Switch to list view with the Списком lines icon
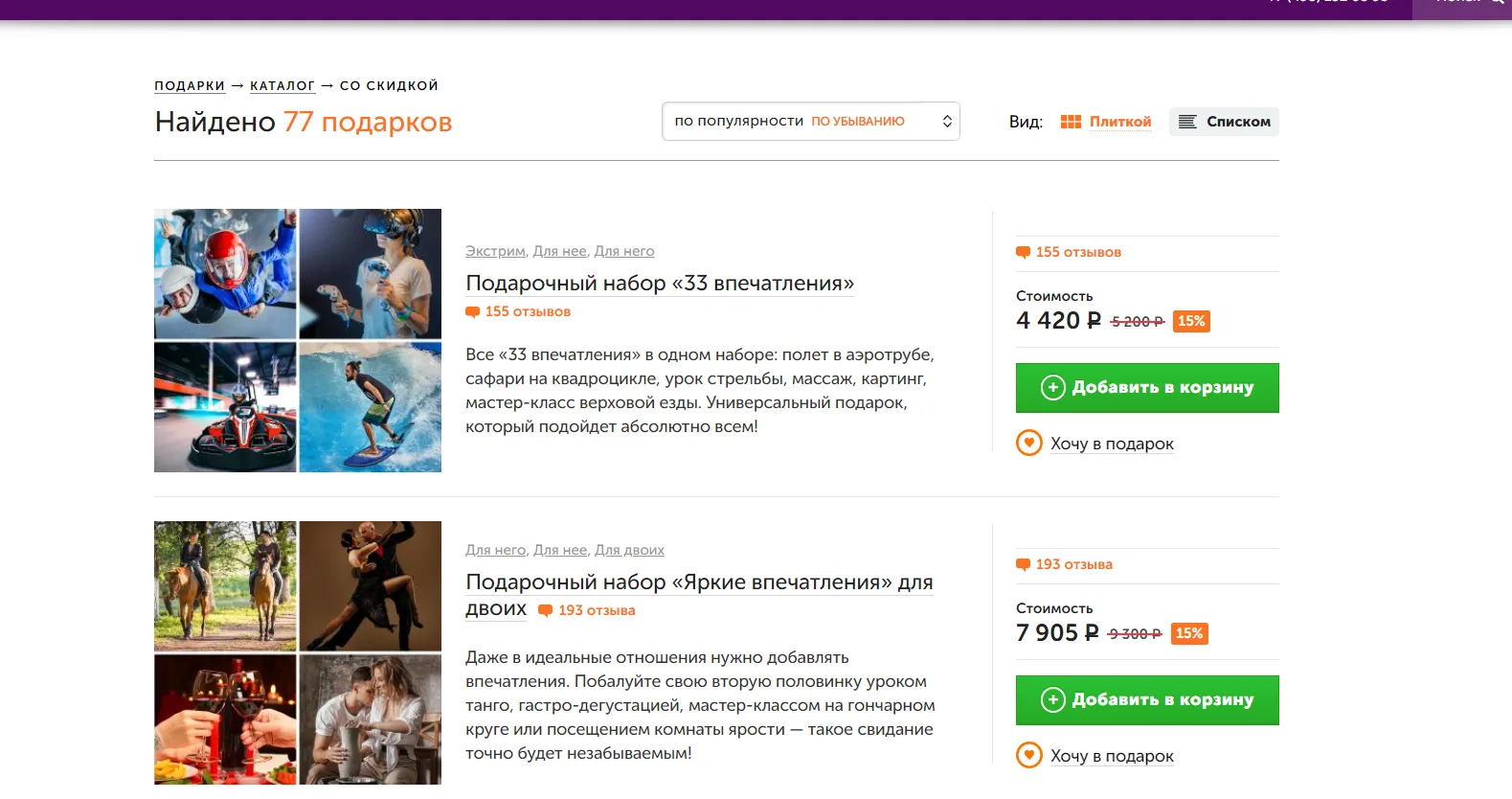Viewport: 1512px width, 799px height. coord(1187,122)
